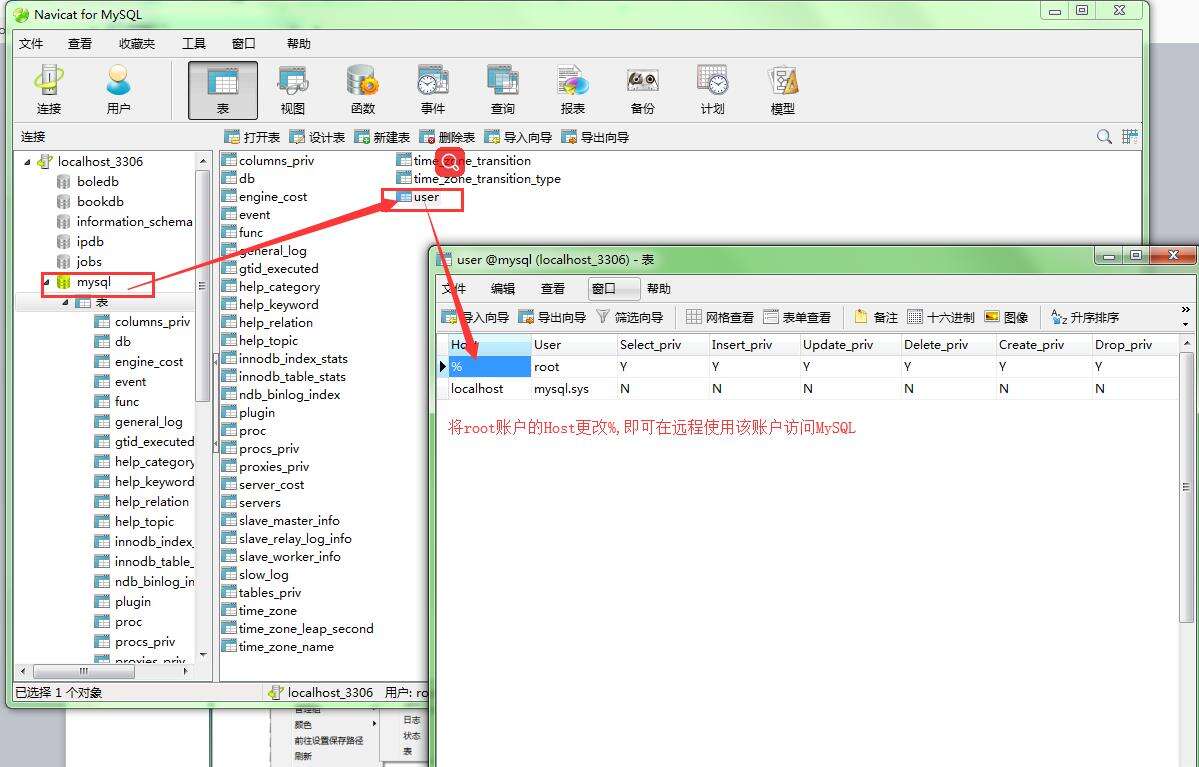The width and height of the screenshot is (1199, 767).
Task: Open 编辑 menu in user window
Action: [502, 288]
